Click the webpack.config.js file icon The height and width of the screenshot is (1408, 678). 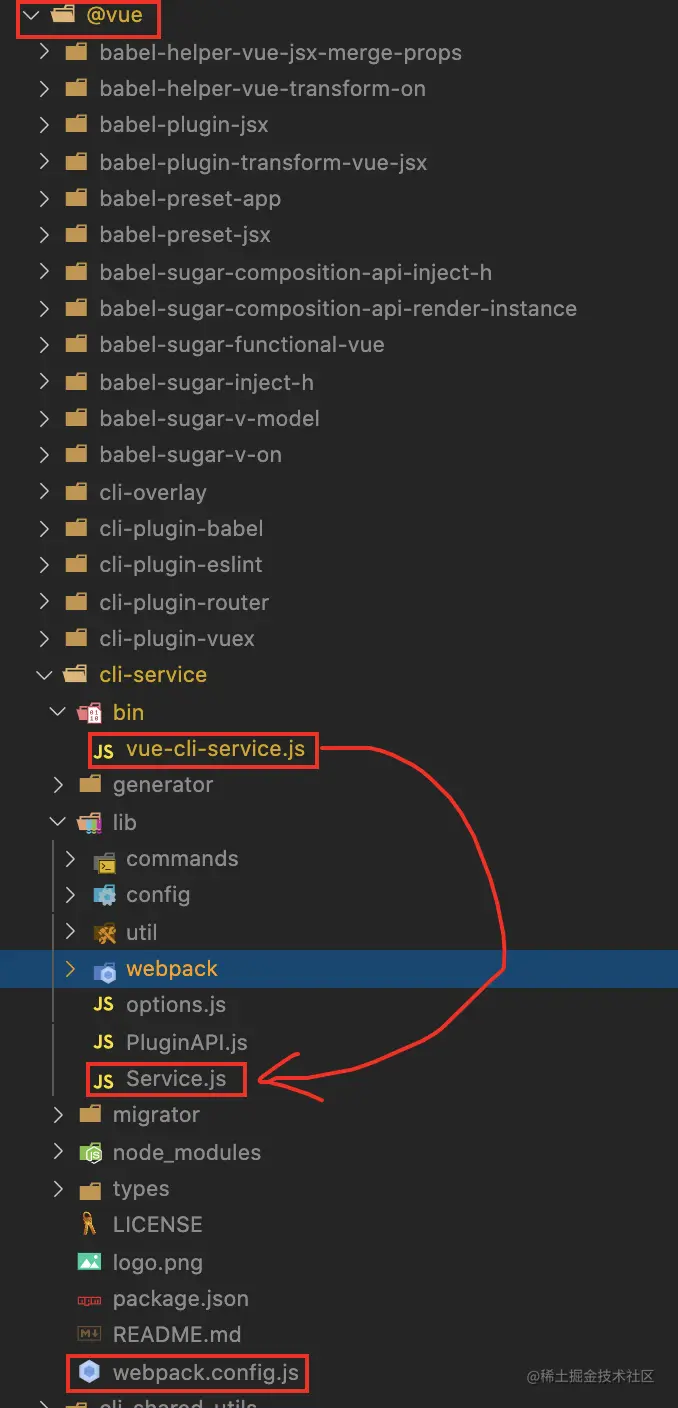click(x=90, y=1373)
